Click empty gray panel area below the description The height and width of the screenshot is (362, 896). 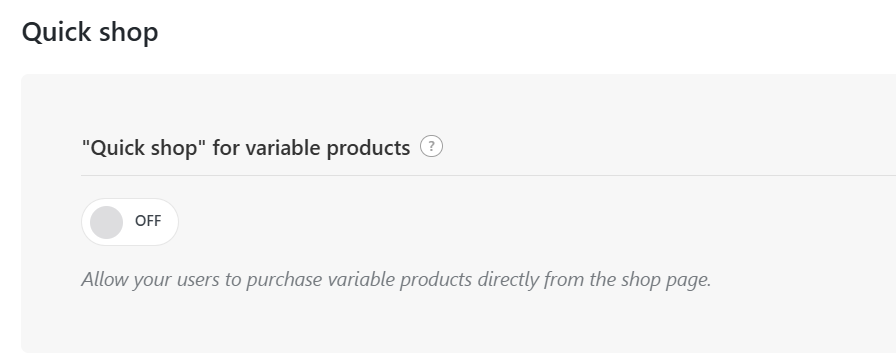click(x=457, y=323)
